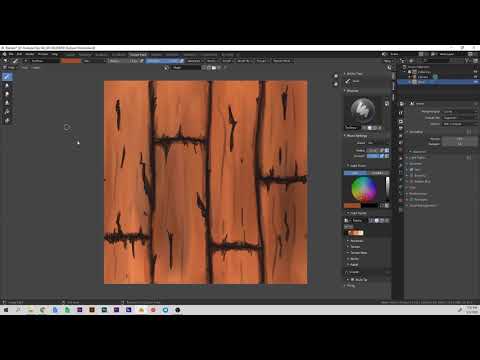
Task: Click the pan gizmo in image editor
Action: 336,84
